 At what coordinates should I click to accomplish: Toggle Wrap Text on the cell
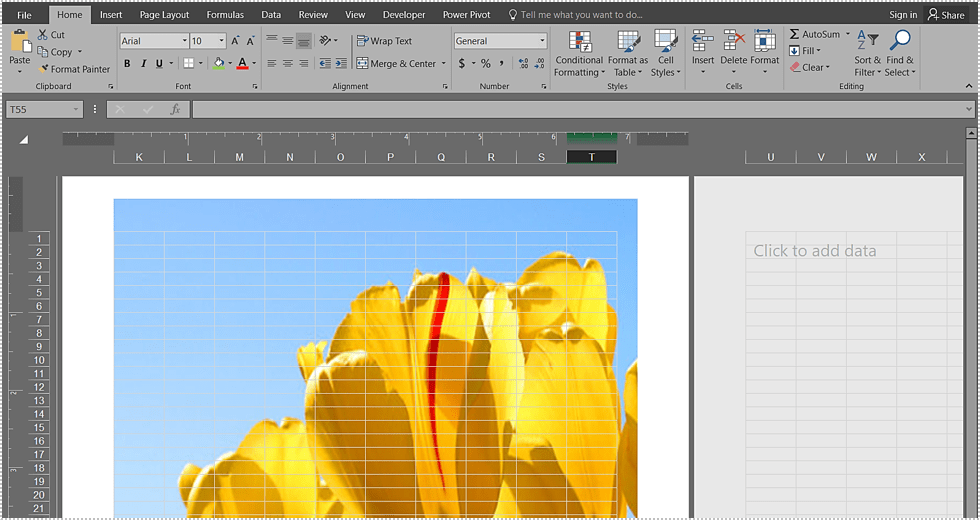pyautogui.click(x=384, y=41)
